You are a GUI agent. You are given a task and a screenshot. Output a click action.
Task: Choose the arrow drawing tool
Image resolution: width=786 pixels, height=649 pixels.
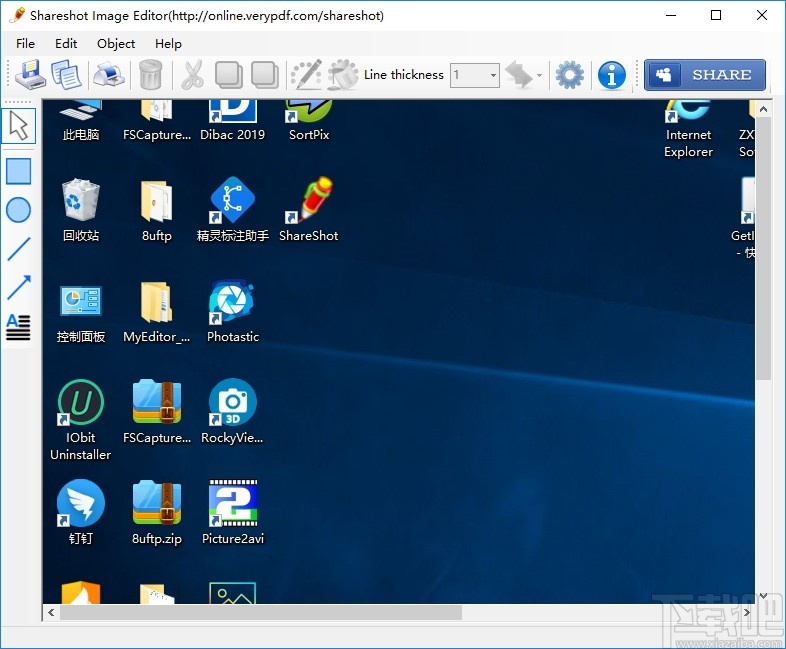(x=19, y=288)
